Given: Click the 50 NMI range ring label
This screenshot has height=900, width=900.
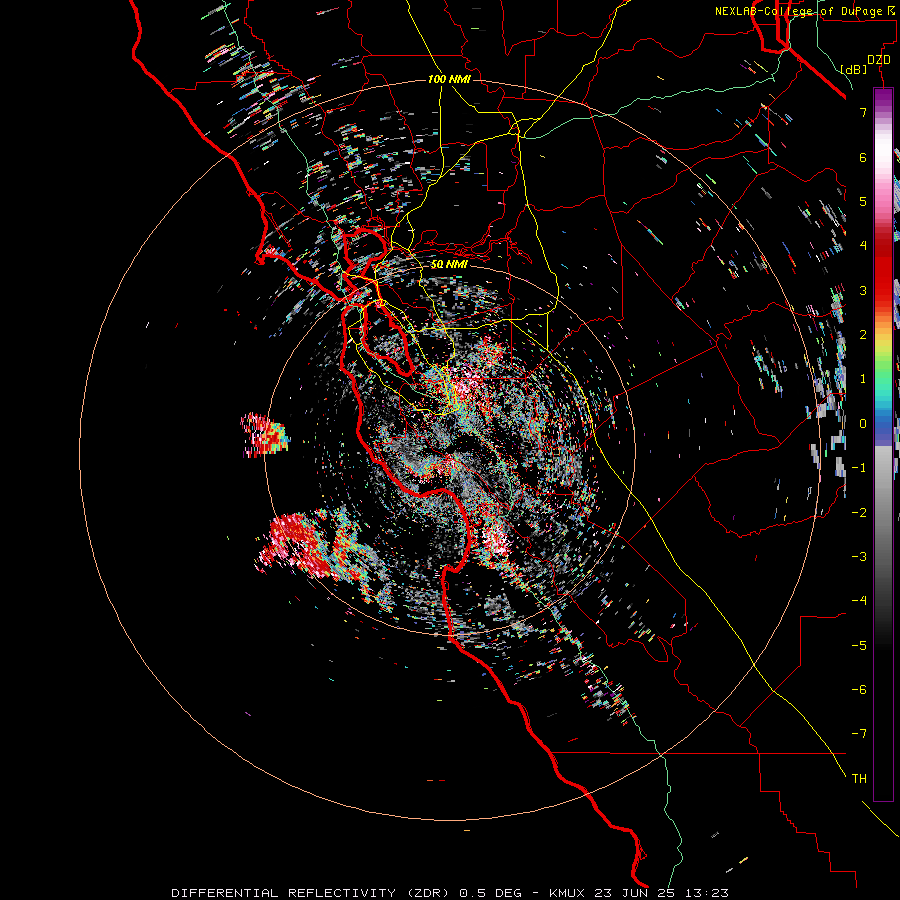Looking at the screenshot, I should (x=449, y=265).
